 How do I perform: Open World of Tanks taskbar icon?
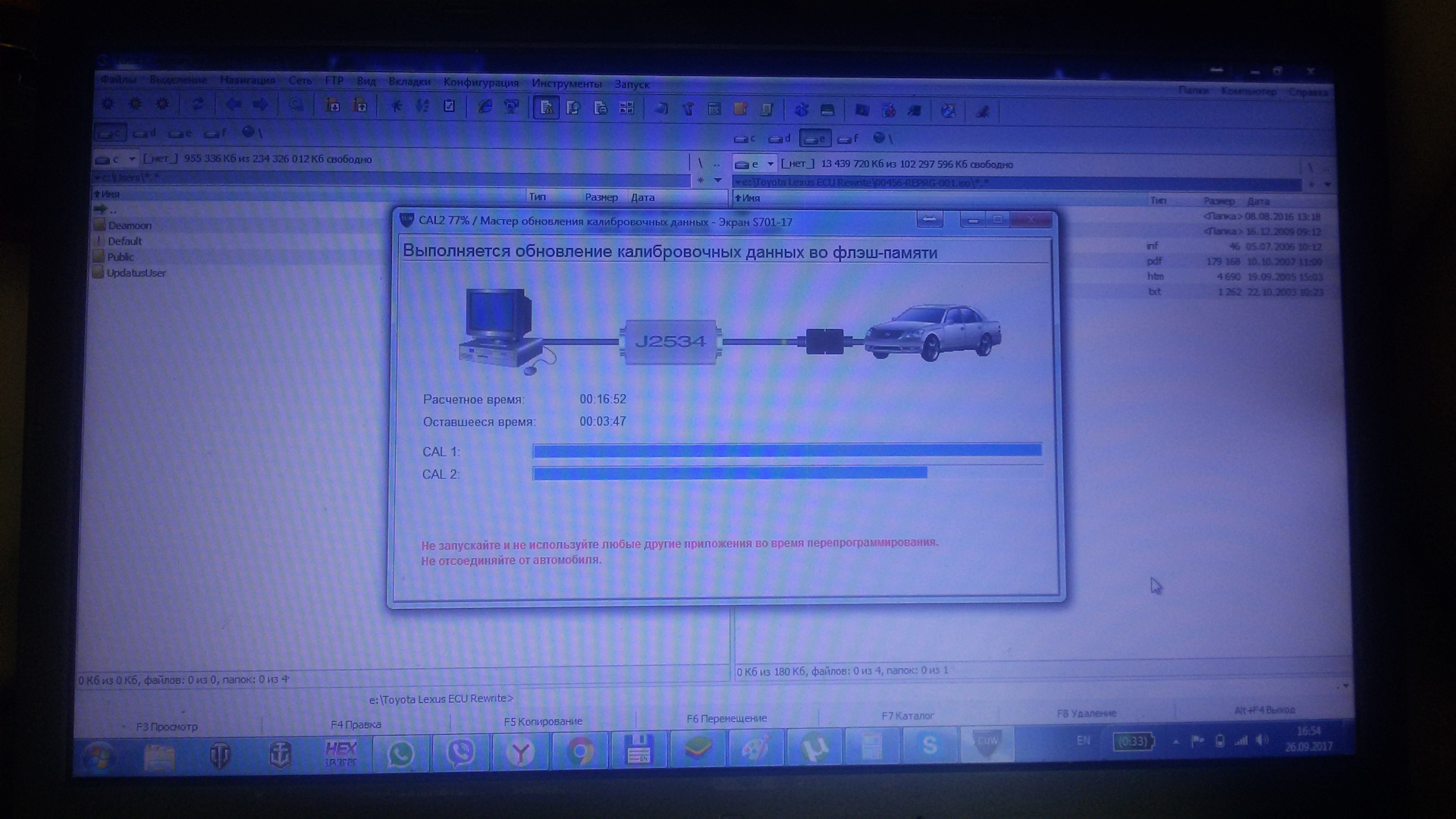[x=220, y=755]
